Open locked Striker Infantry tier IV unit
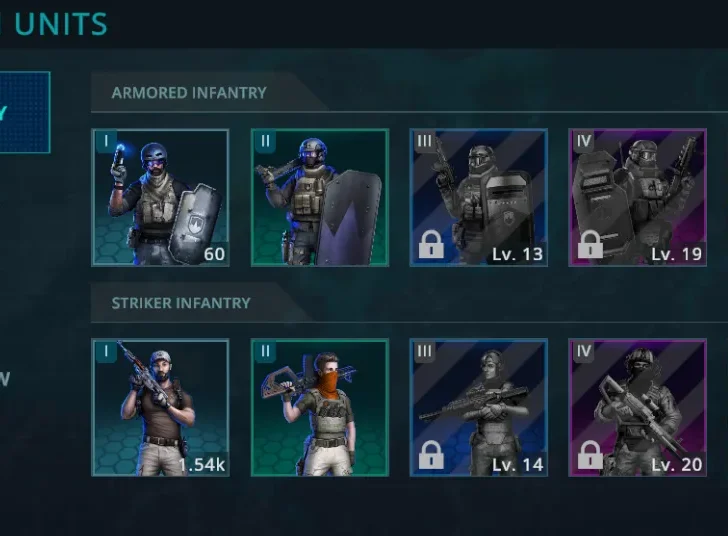 point(637,408)
